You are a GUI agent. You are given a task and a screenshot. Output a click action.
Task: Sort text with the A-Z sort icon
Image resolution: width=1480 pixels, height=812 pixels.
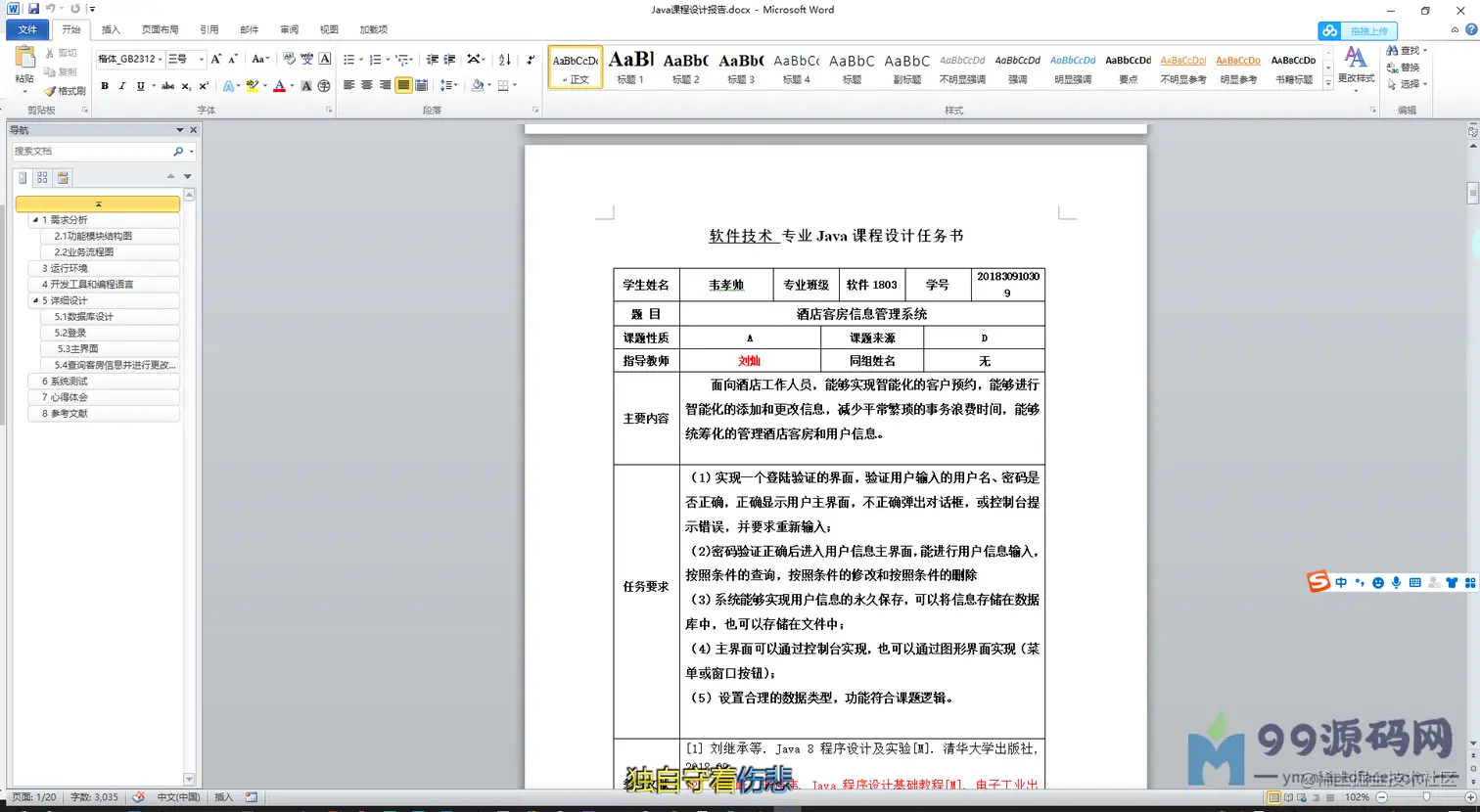tap(505, 59)
